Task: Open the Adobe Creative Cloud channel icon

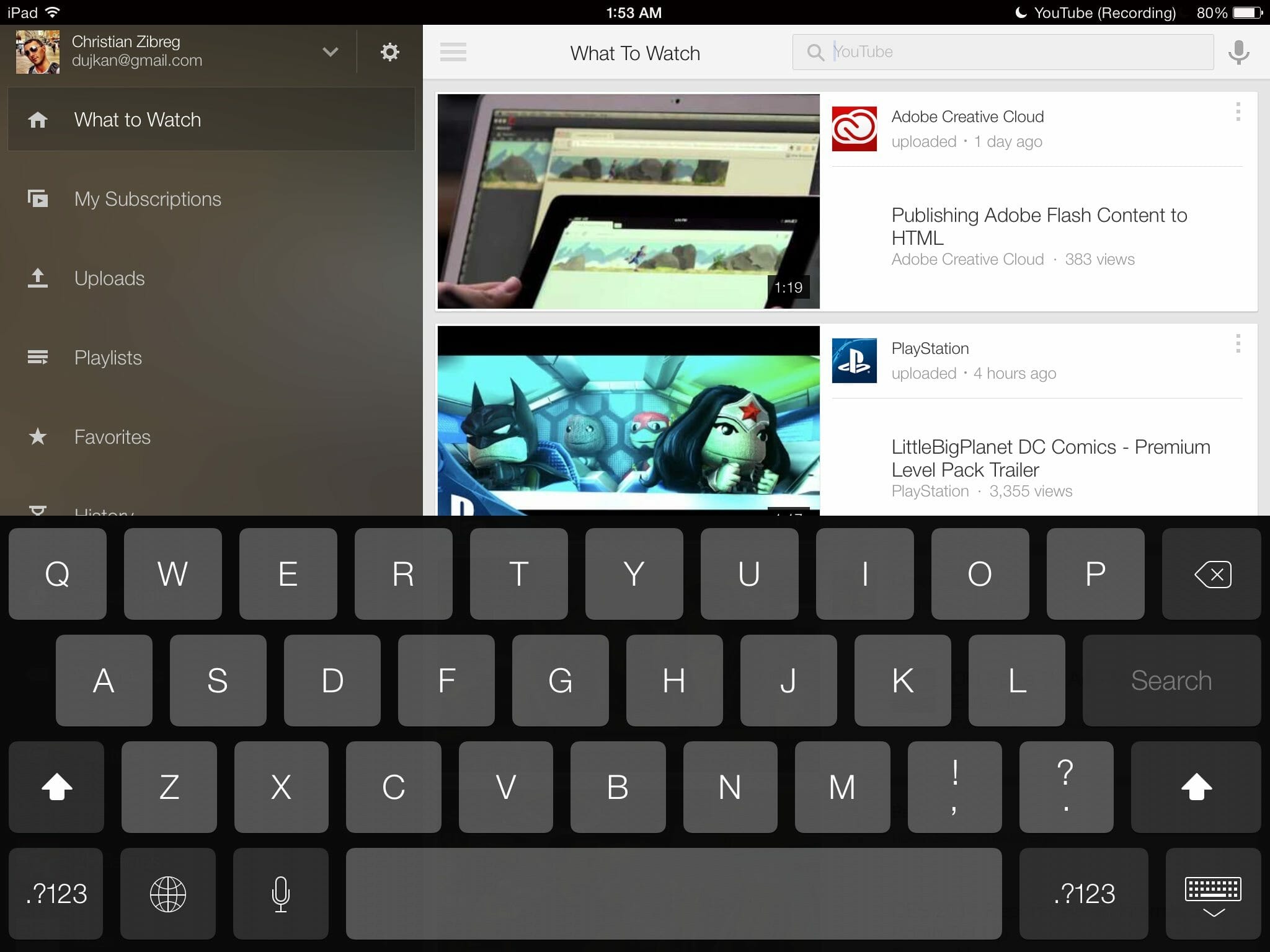Action: 854,129
